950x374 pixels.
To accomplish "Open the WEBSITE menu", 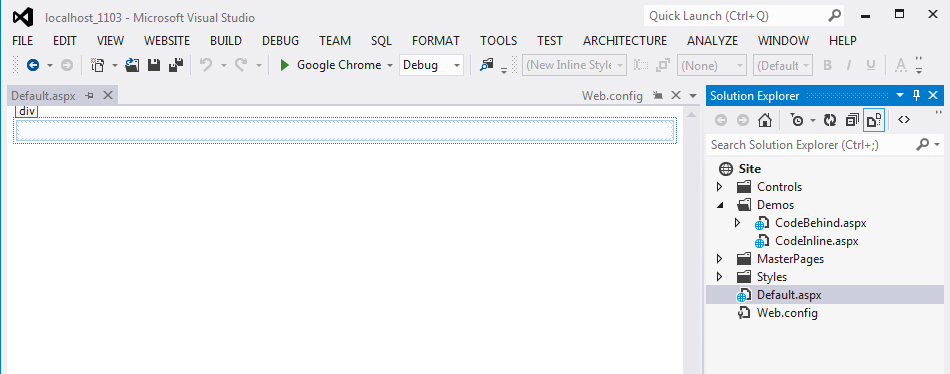I will tap(167, 41).
